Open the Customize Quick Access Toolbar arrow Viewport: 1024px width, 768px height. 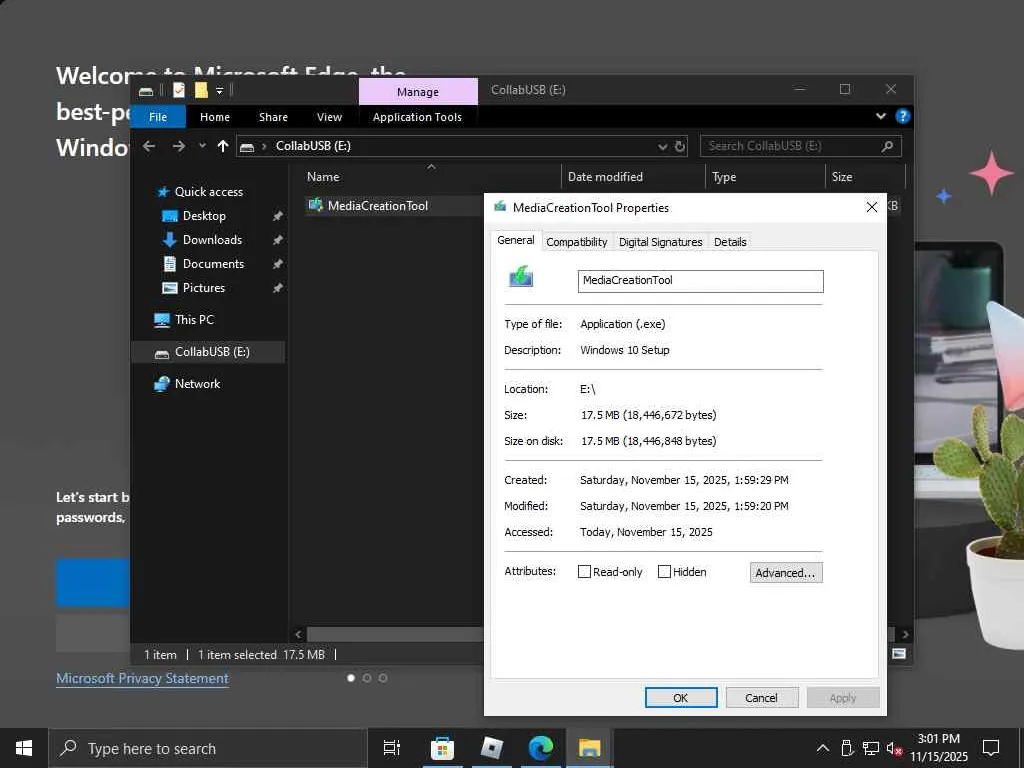click(x=219, y=91)
